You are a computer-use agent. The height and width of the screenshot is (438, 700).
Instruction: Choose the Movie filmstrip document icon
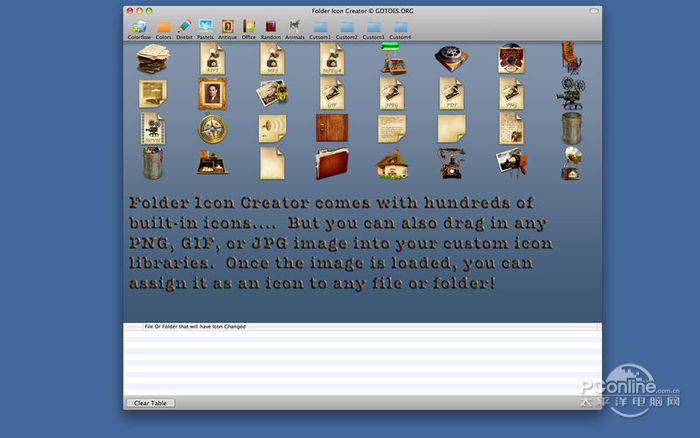[x=153, y=129]
